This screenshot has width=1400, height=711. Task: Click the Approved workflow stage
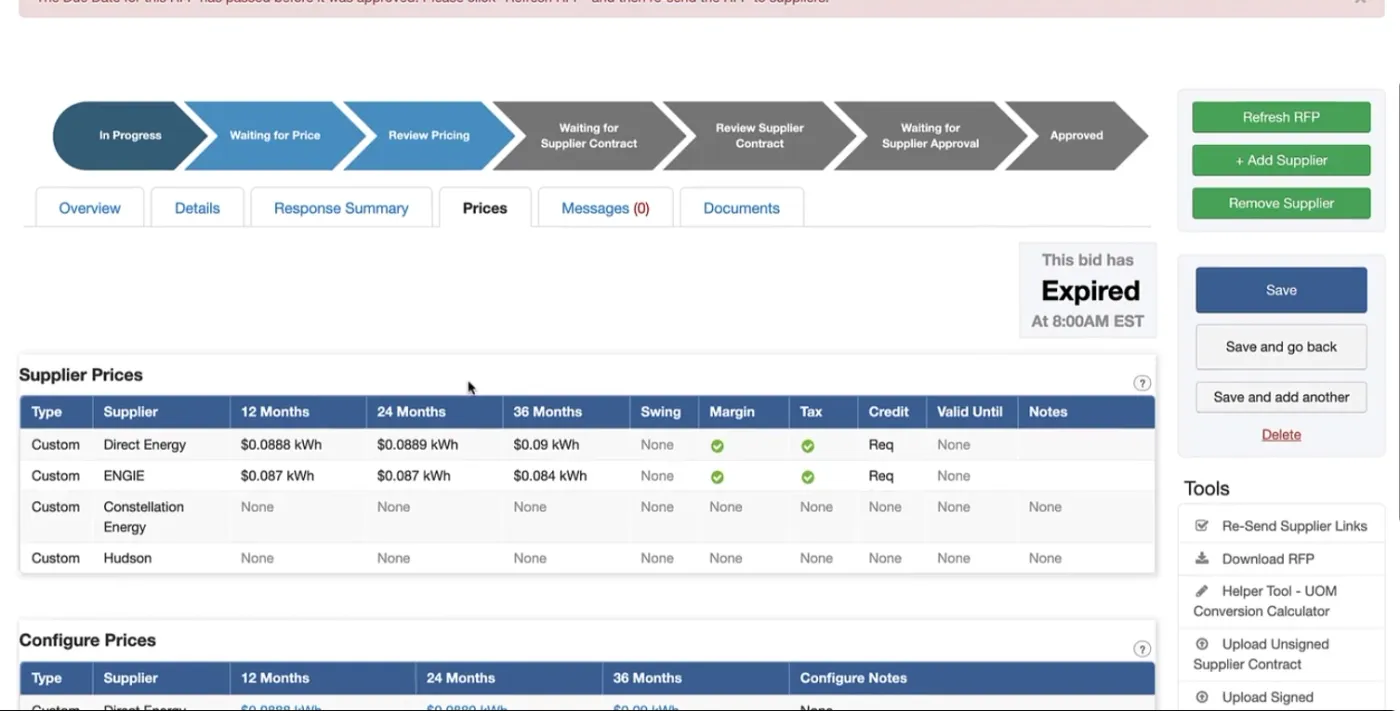pyautogui.click(x=1076, y=135)
